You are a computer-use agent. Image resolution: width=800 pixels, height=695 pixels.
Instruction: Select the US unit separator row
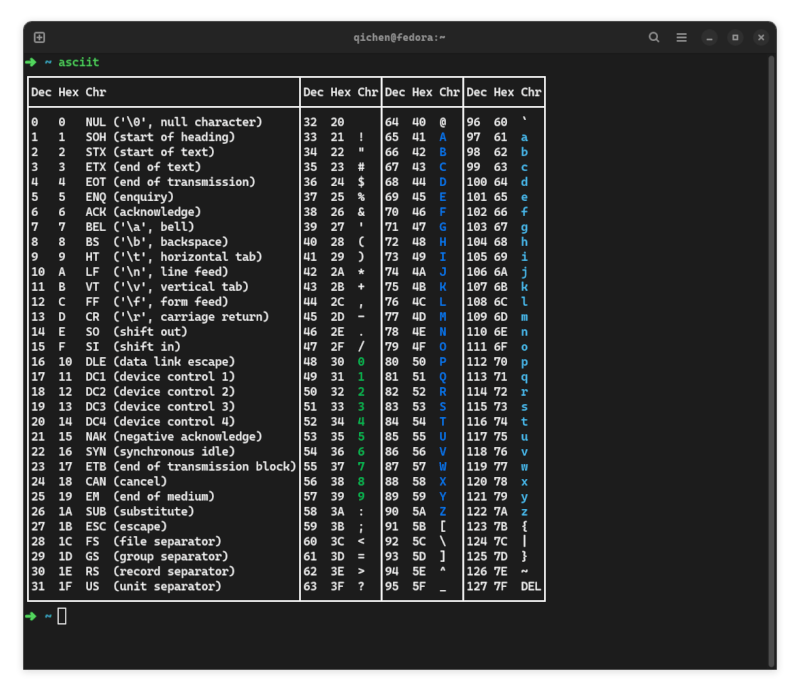pos(126,586)
